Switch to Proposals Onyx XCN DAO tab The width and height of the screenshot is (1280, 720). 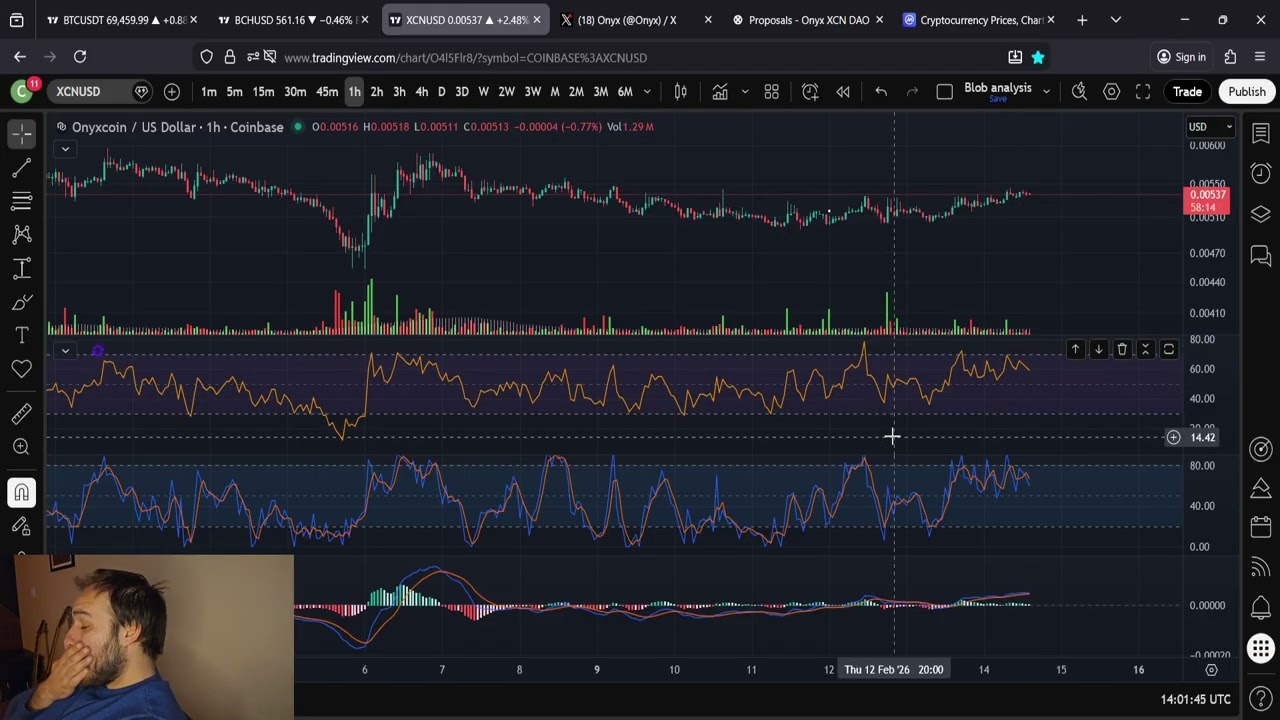point(808,20)
